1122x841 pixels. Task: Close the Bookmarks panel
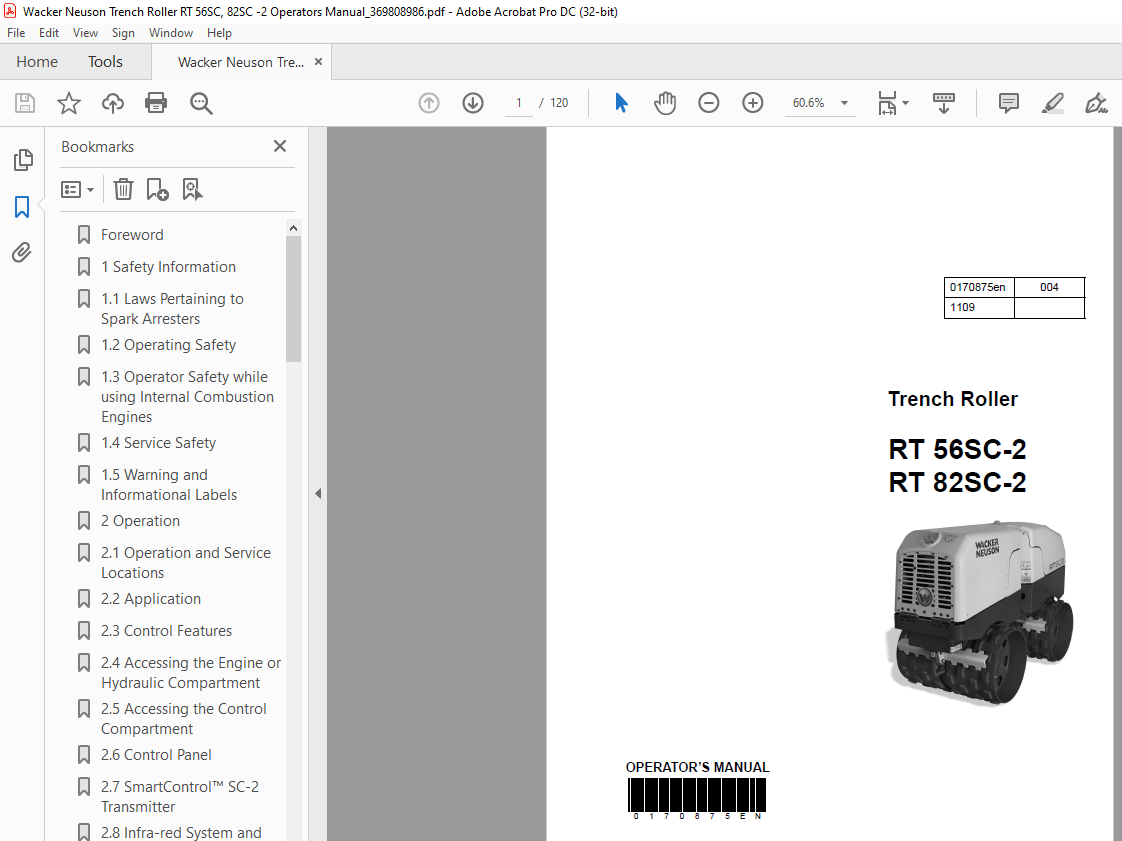point(280,146)
